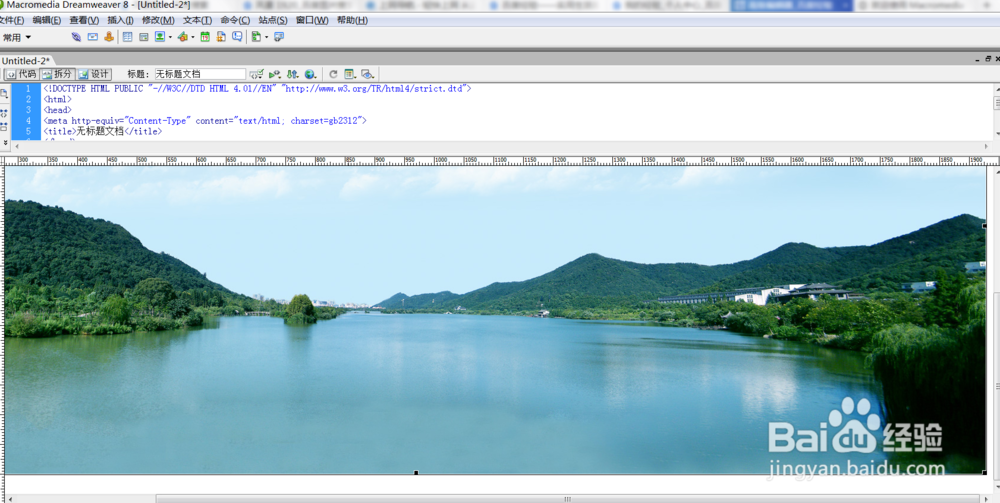The width and height of the screenshot is (1000, 503).
Task: Click the <title>无标题文档</title> code line
Action: click(103, 131)
